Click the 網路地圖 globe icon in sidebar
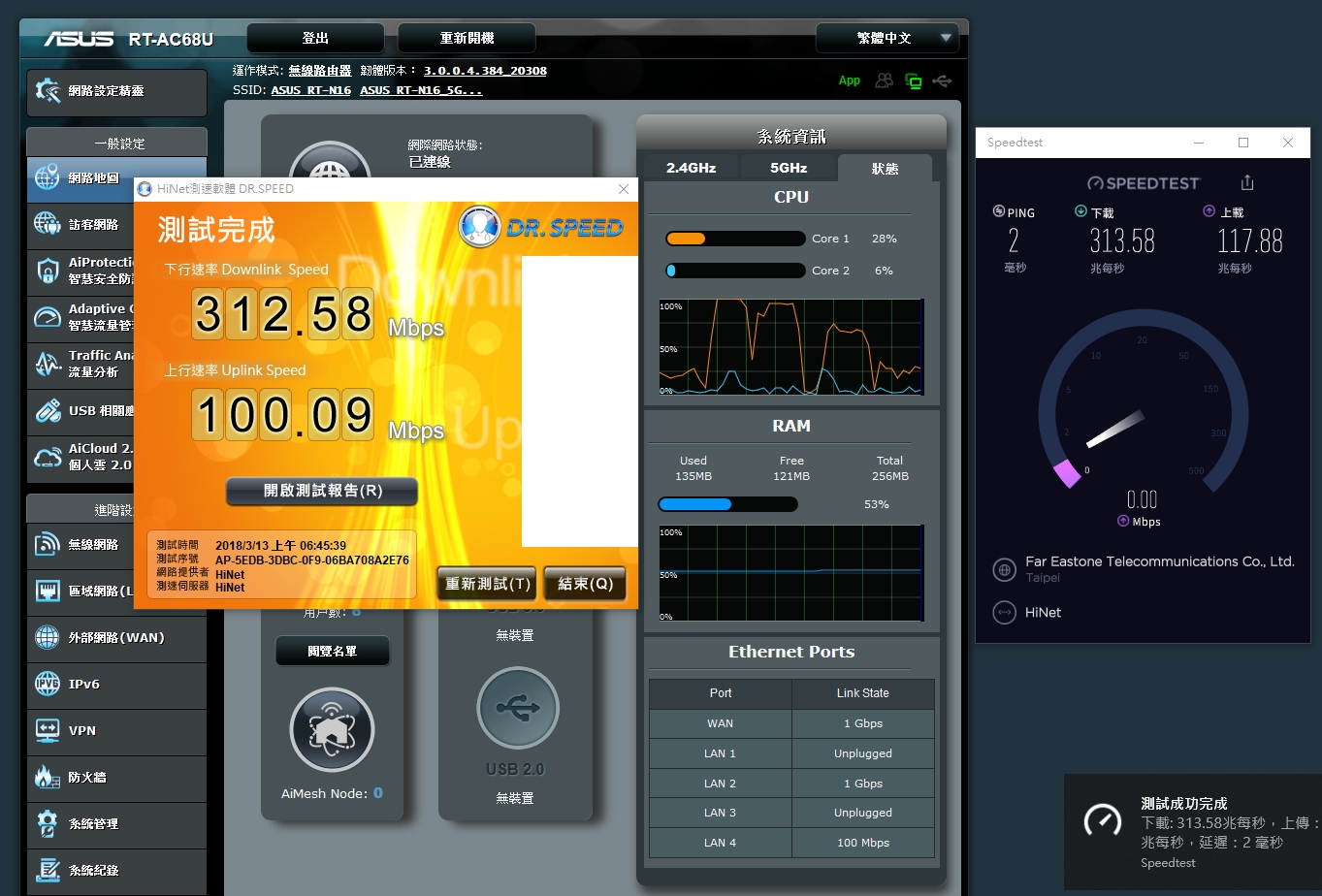The image size is (1322, 896). (x=48, y=177)
